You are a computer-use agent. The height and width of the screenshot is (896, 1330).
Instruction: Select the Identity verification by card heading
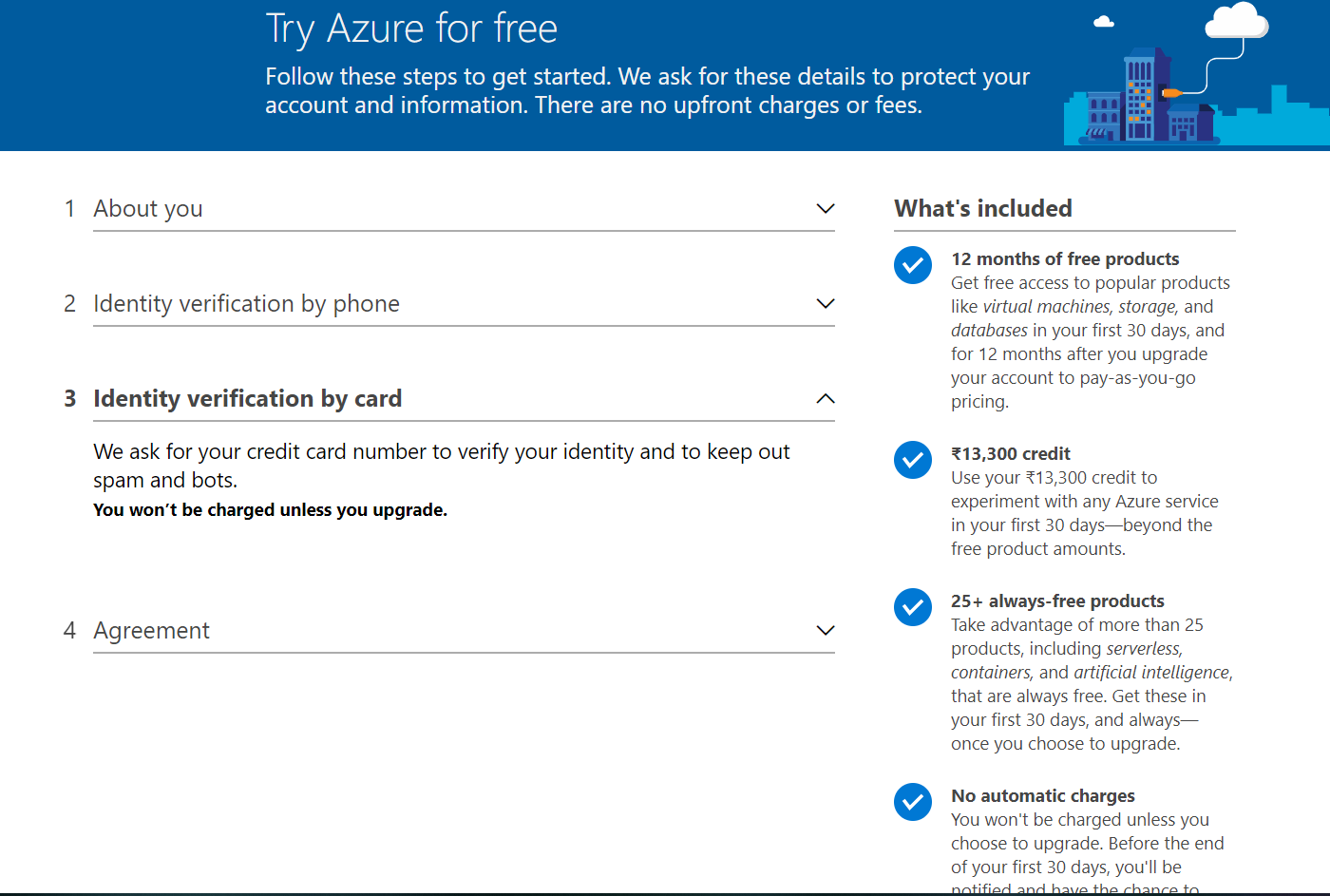point(247,399)
